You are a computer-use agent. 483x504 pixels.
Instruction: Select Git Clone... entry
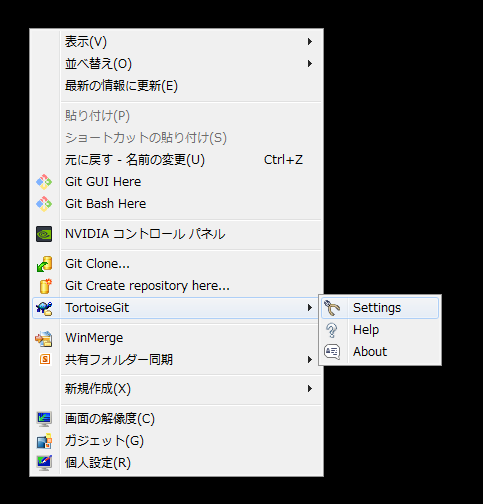click(177, 264)
